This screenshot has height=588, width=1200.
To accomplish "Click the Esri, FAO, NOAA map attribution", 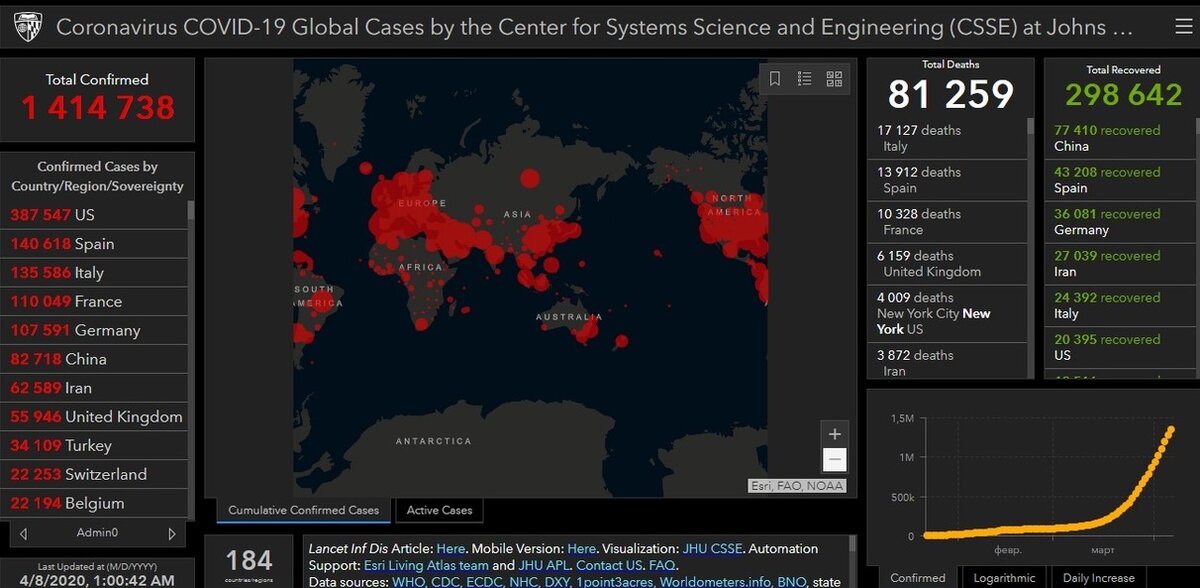I will tap(797, 486).
